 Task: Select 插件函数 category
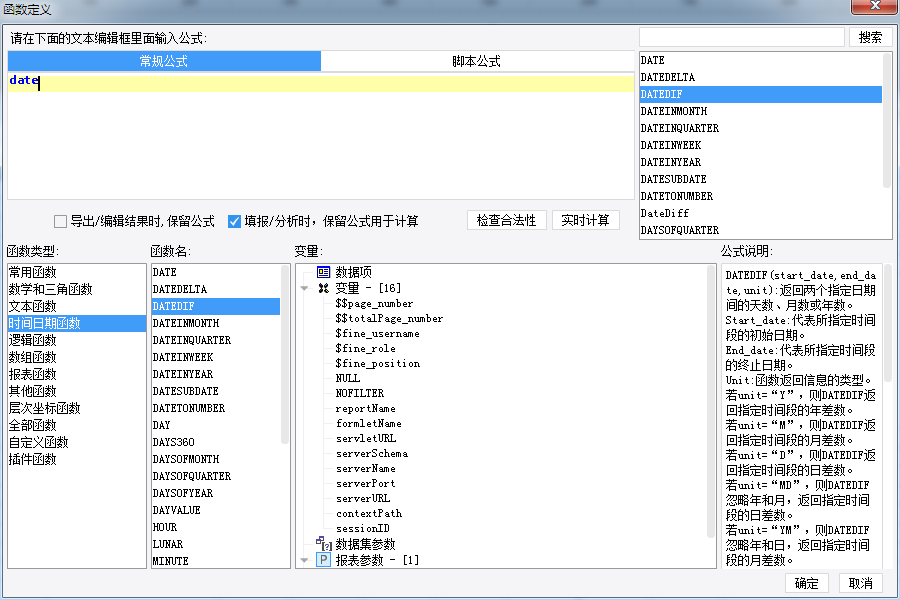point(77,459)
